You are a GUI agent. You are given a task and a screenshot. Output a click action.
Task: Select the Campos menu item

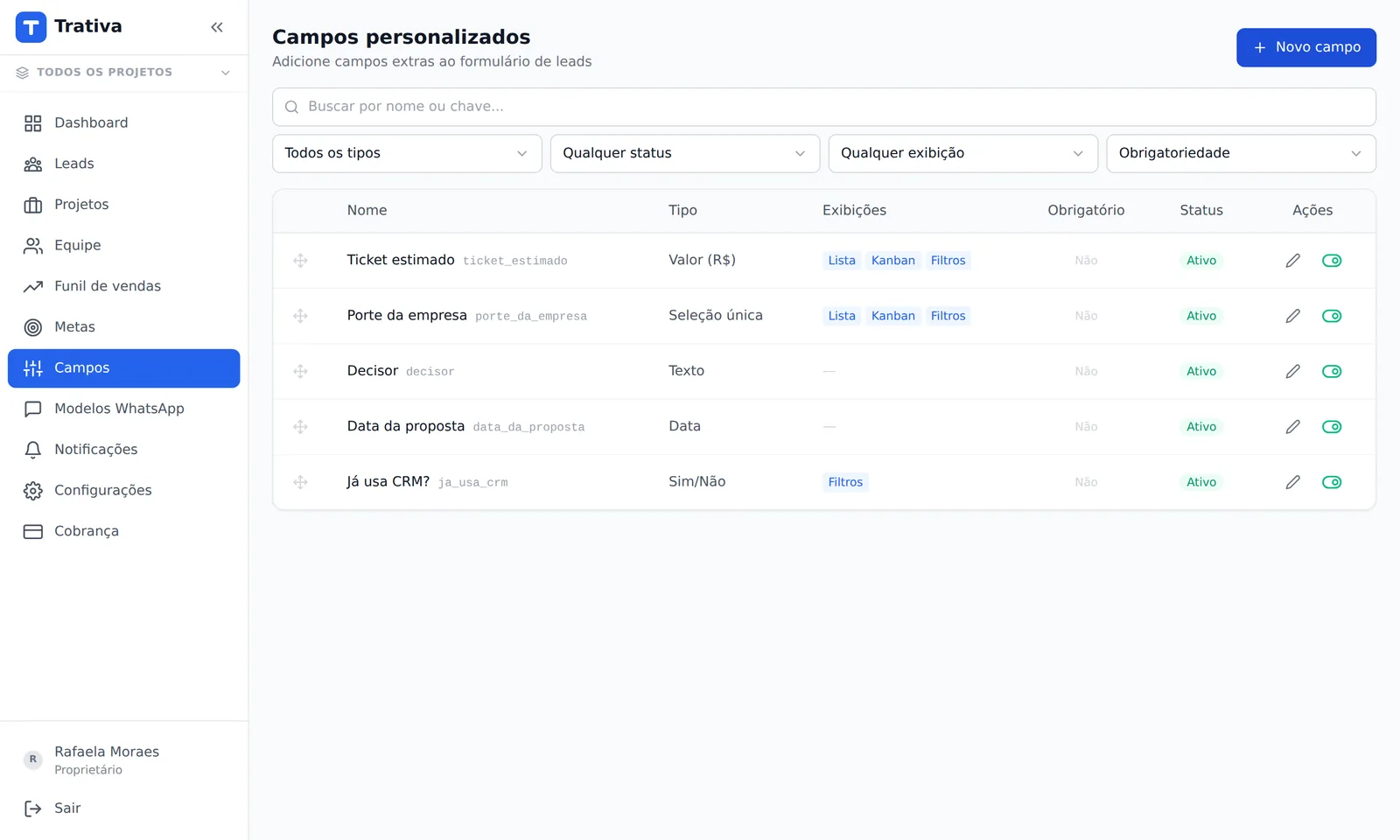[x=123, y=368]
